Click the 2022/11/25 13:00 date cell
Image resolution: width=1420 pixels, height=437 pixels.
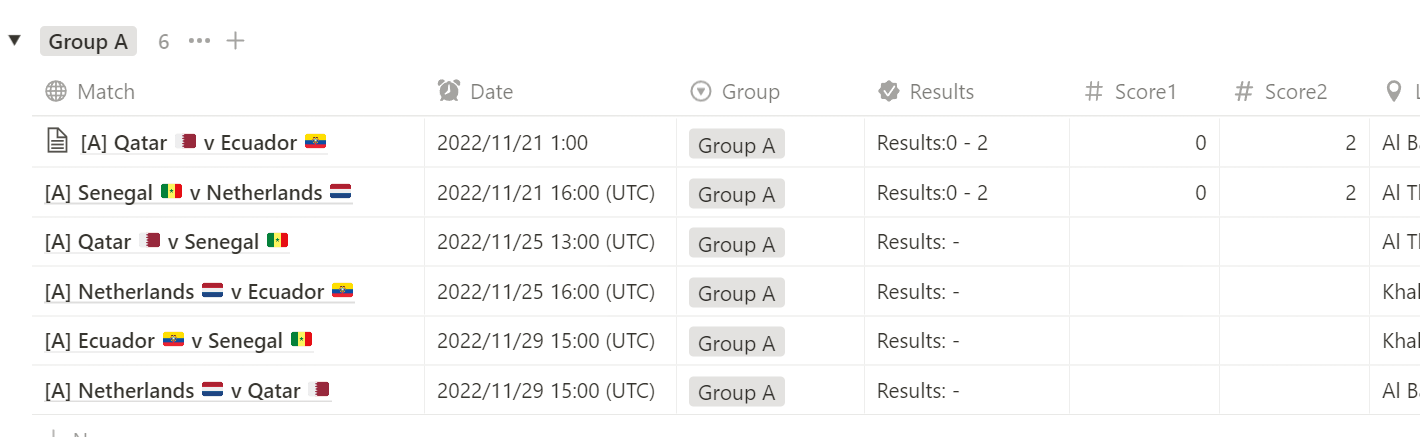[545, 242]
